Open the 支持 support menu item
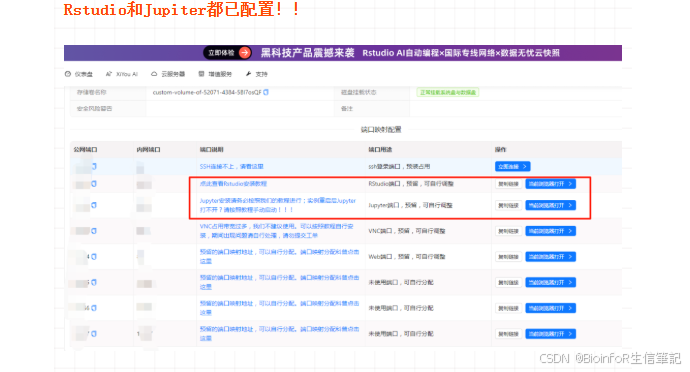Screen dimensions: 690x372 tap(257, 74)
